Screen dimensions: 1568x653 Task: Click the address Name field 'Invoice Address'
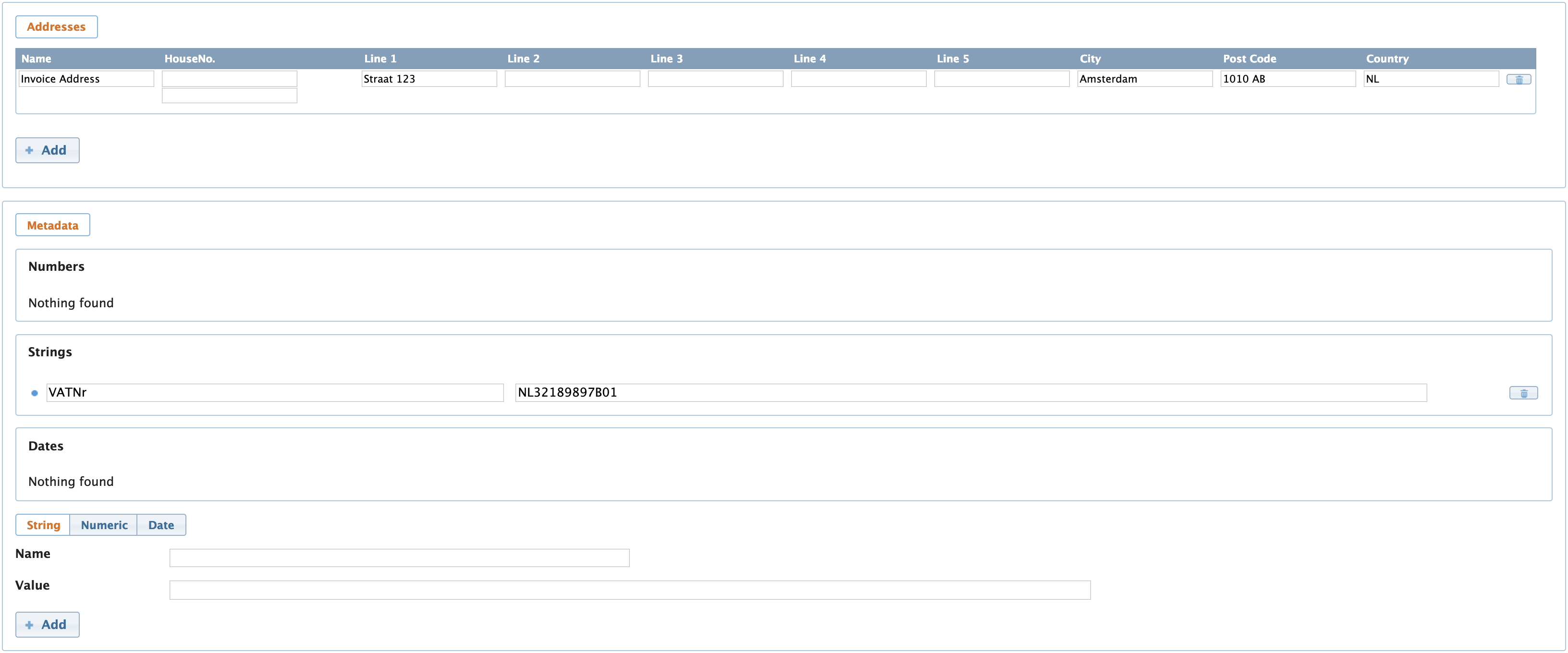[86, 79]
